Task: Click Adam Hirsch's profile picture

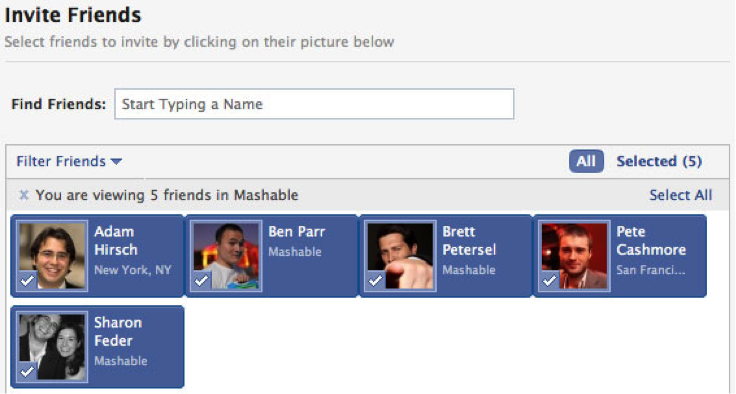Action: tap(53, 255)
